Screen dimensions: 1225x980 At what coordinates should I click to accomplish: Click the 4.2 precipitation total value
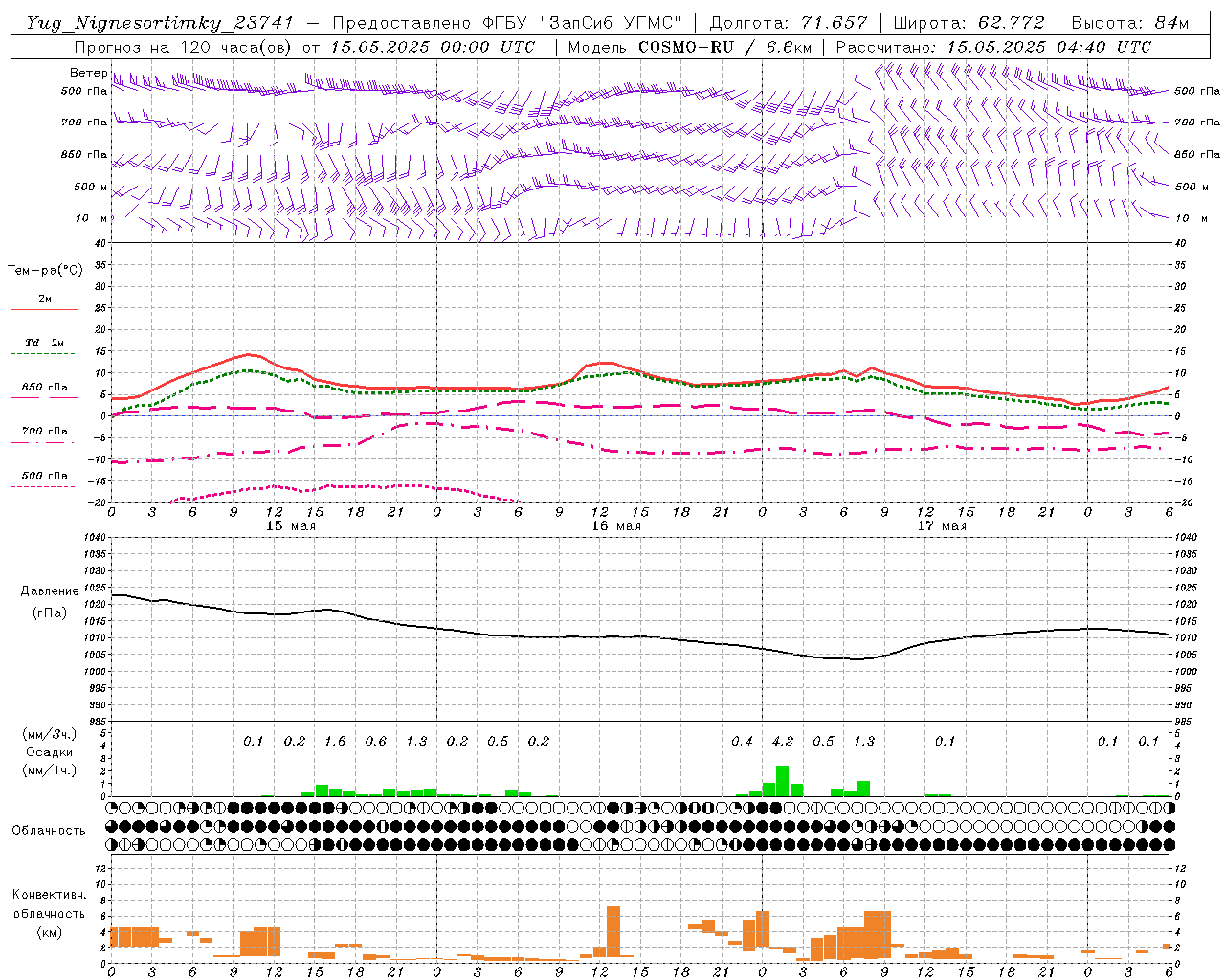pyautogui.click(x=782, y=741)
